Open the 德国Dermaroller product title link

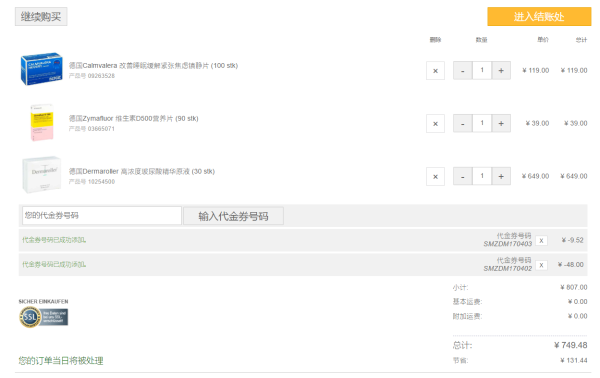(x=142, y=171)
